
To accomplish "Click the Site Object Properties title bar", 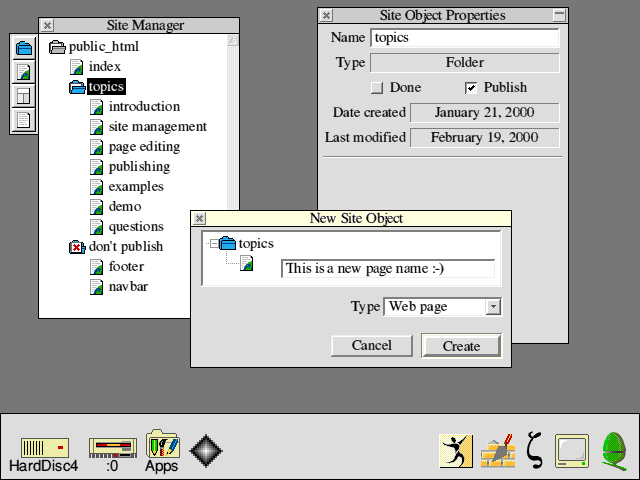I will (443, 16).
